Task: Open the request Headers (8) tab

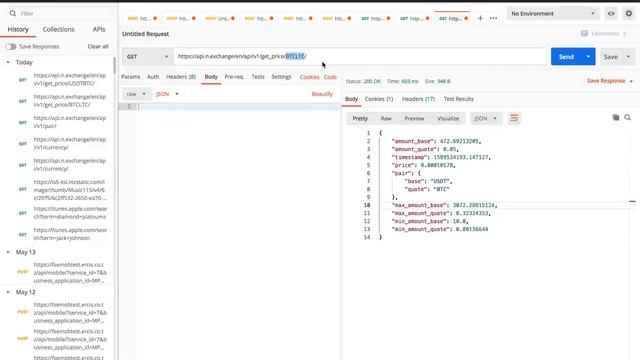Action: click(181, 77)
